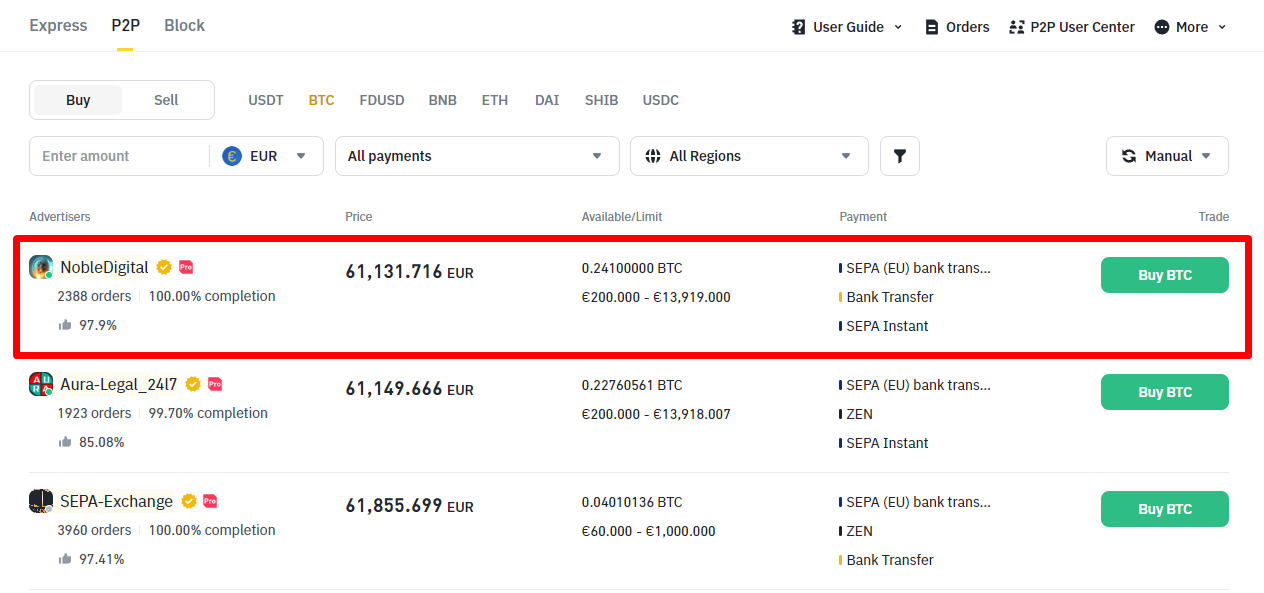Viewport: 1264px width, 593px height.
Task: Click NobleDigital's advertiser avatar
Action: coord(41,267)
